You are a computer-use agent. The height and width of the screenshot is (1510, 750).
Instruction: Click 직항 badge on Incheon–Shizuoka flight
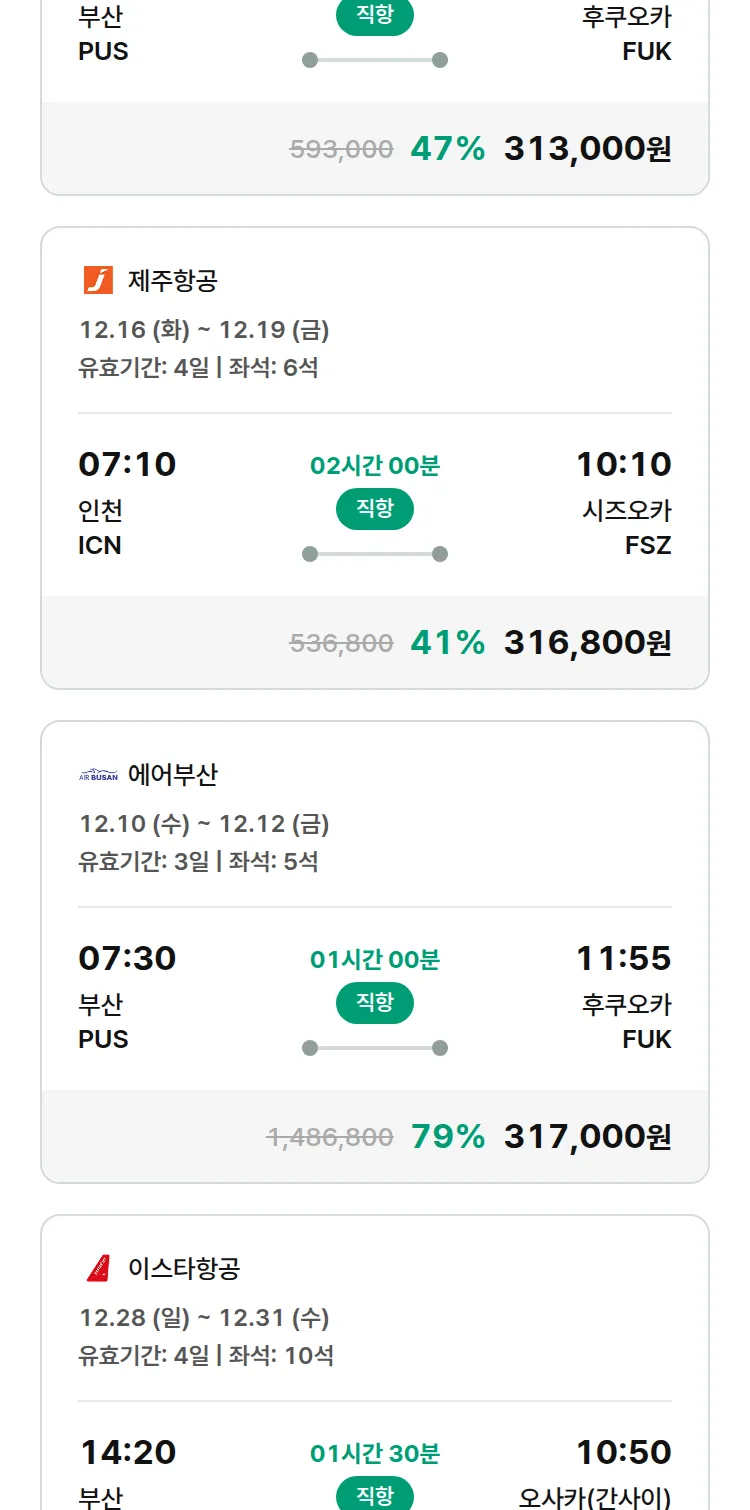(x=375, y=509)
